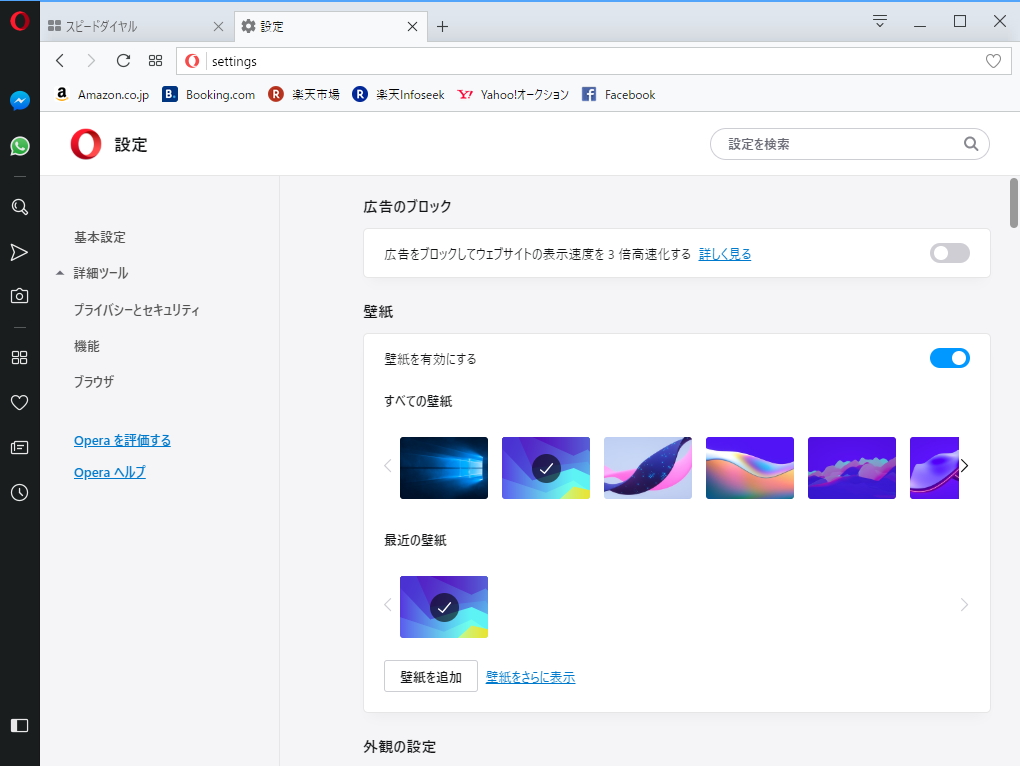Open the bookmarks heart icon in sidebar
This screenshot has height=766, width=1020.
point(19,402)
